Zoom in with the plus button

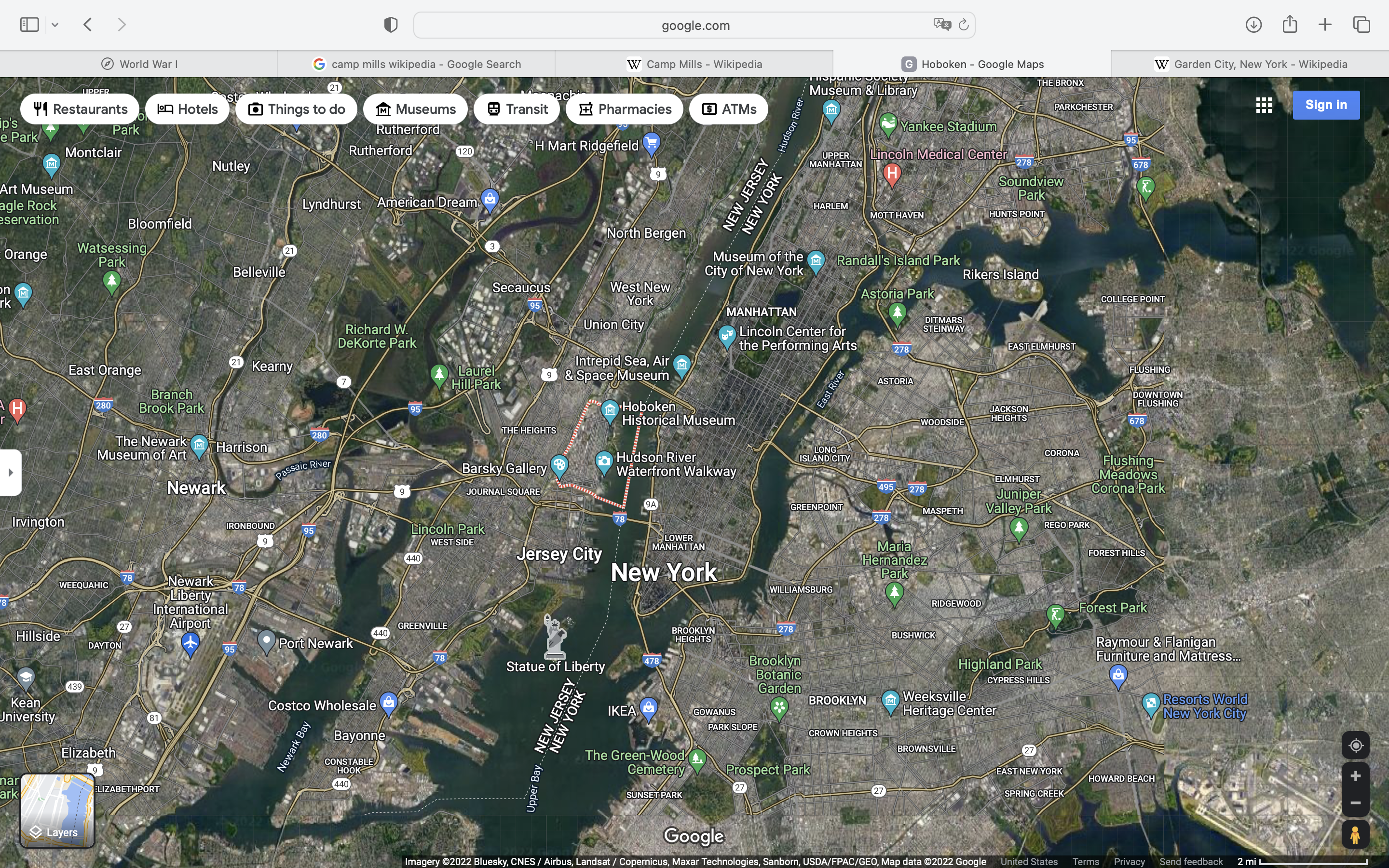click(x=1356, y=776)
